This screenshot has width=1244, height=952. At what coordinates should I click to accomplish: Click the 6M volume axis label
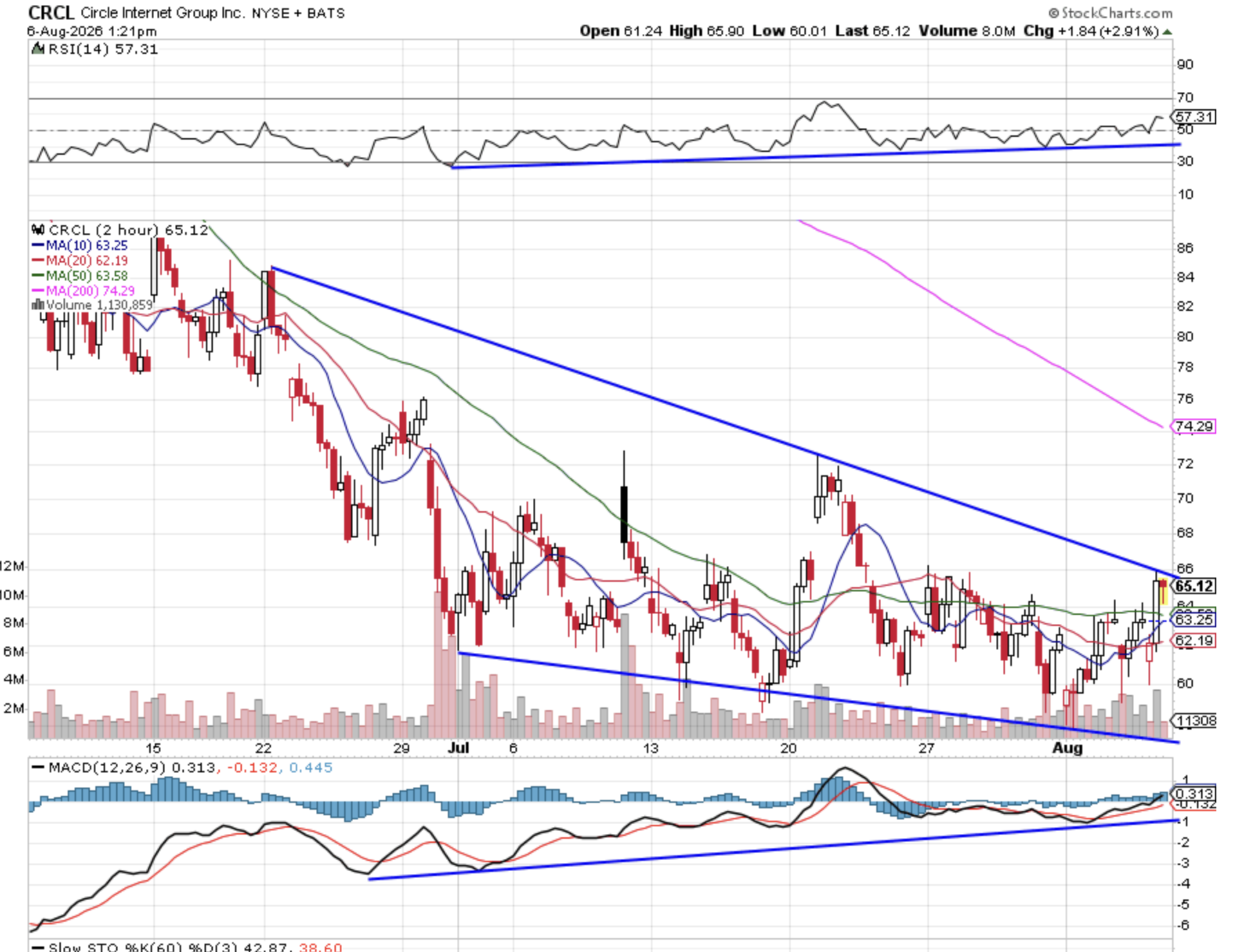[x=13, y=651]
